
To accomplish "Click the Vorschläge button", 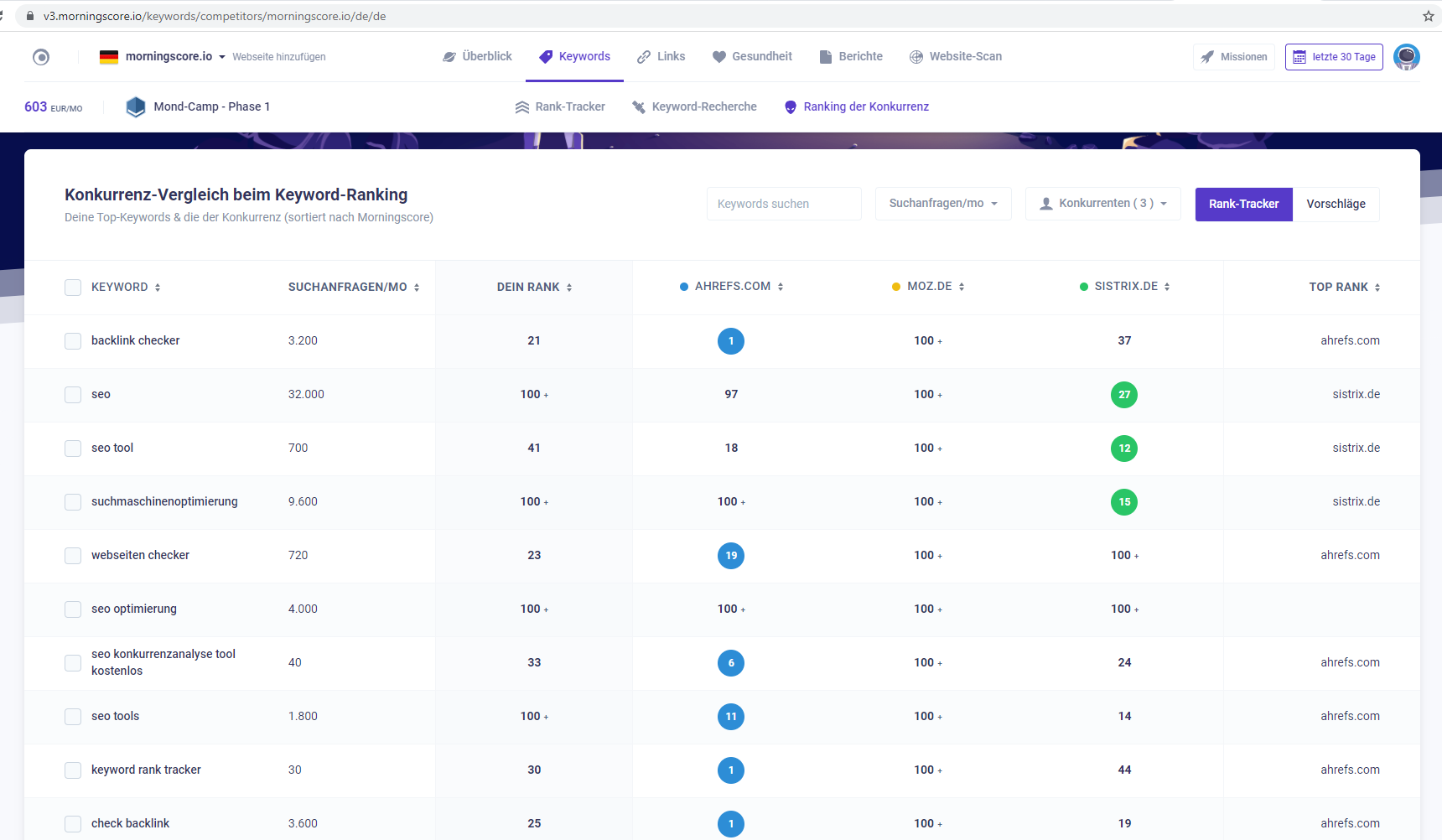I will click(1336, 204).
